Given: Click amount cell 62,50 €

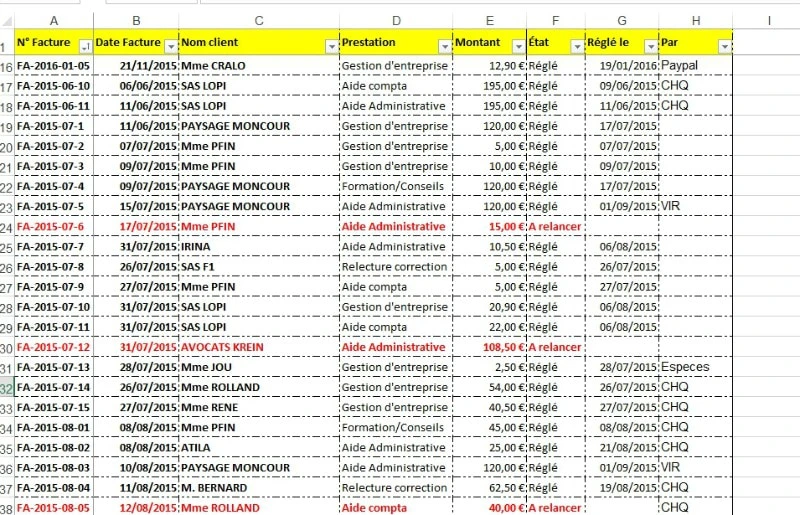Looking at the screenshot, I should (489, 488).
